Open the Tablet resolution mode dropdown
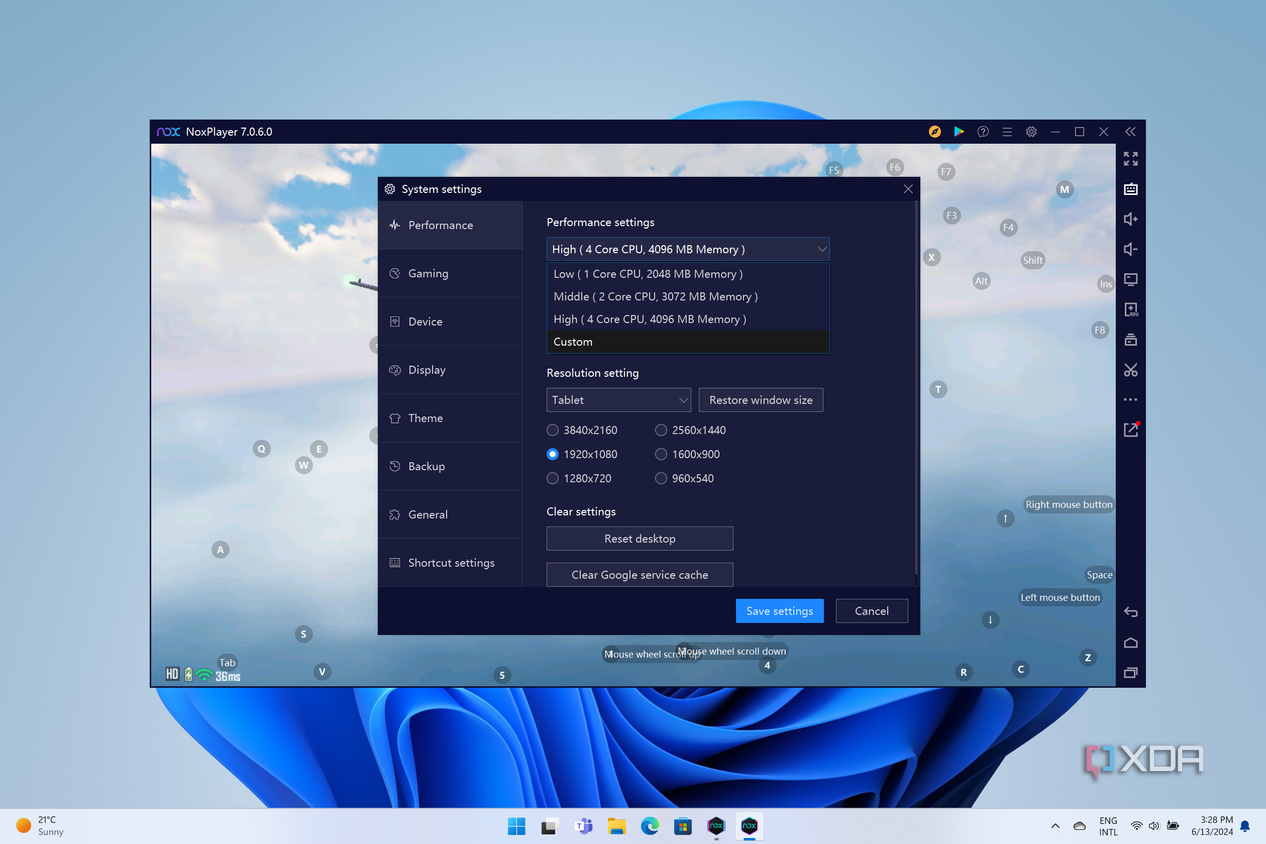Viewport: 1266px width, 844px height. (619, 400)
